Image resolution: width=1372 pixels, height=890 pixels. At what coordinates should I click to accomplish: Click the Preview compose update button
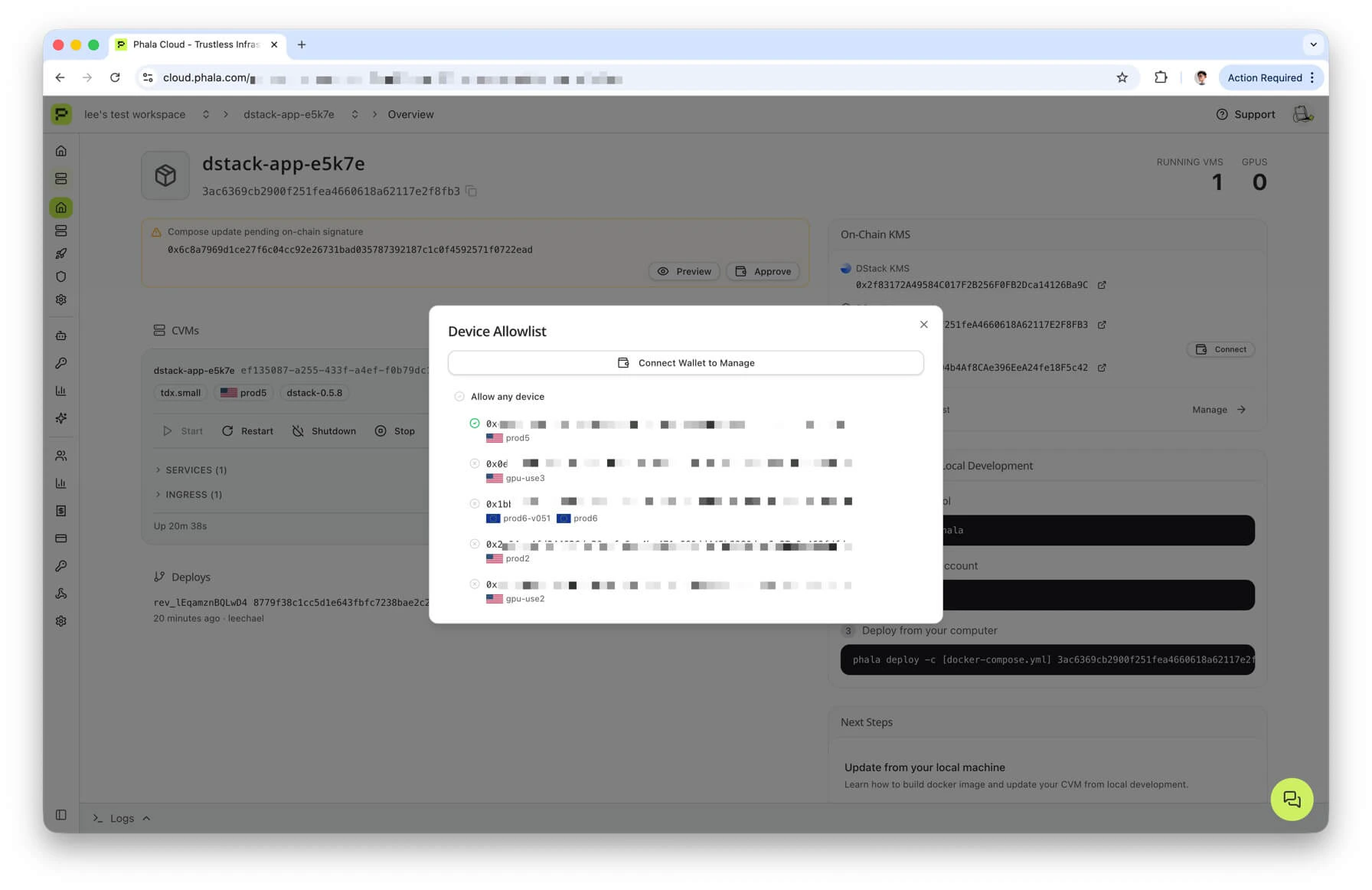pos(684,271)
